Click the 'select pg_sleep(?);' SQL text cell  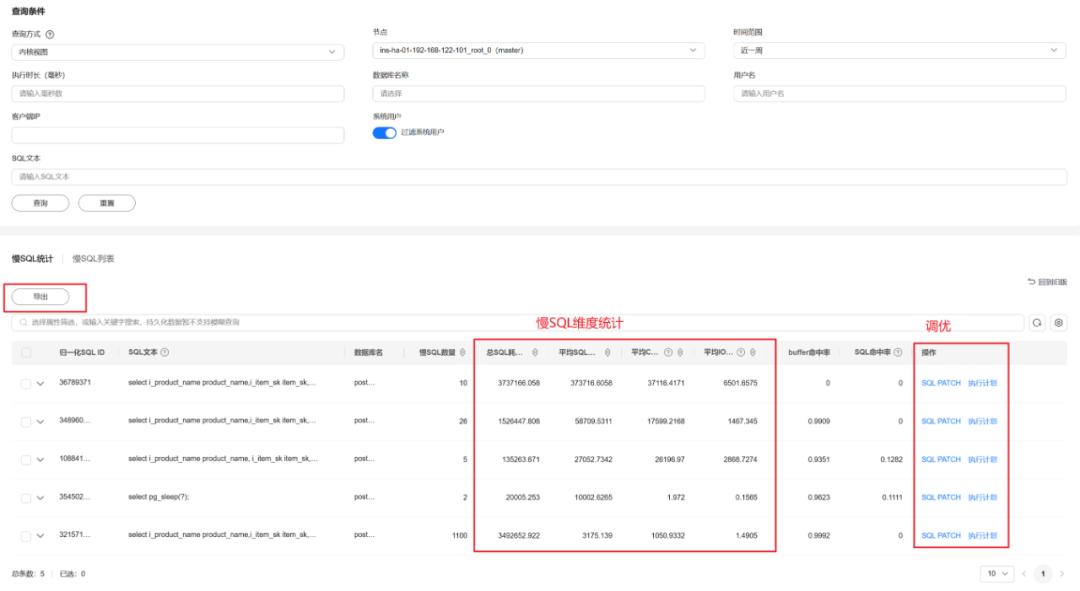tap(158, 497)
